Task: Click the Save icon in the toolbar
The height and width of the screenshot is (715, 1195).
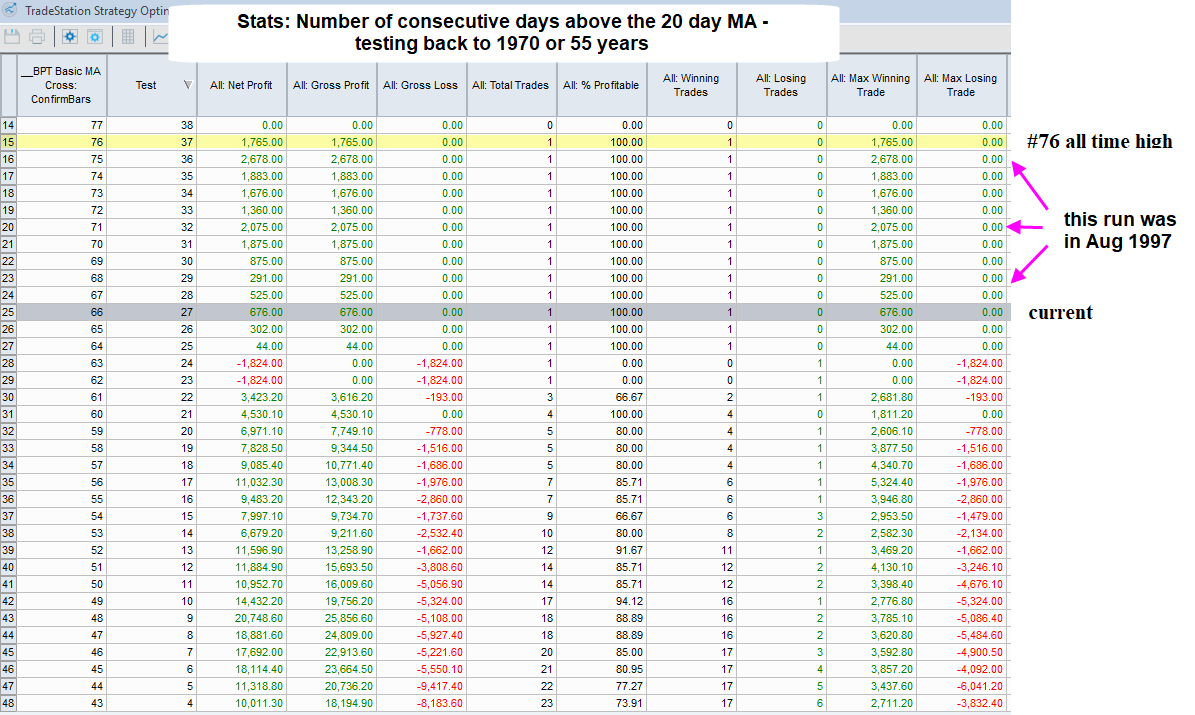Action: click(13, 37)
